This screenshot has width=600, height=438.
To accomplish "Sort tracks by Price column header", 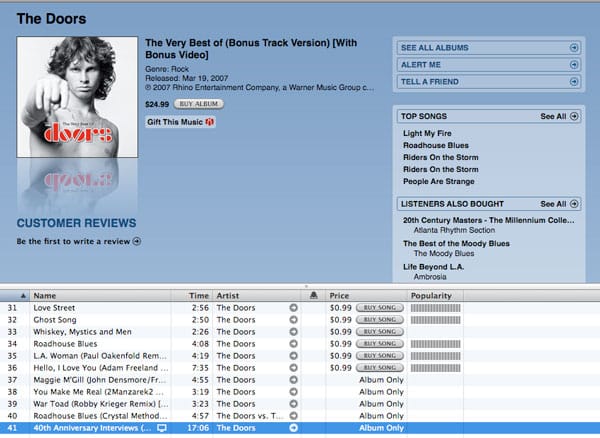I will (x=366, y=296).
